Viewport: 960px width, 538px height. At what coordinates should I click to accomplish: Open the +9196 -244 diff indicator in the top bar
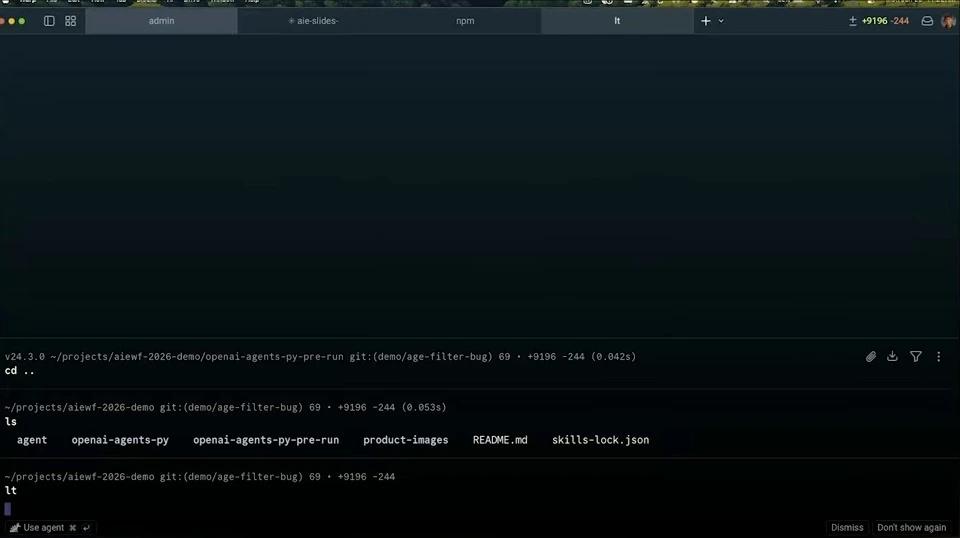879,21
